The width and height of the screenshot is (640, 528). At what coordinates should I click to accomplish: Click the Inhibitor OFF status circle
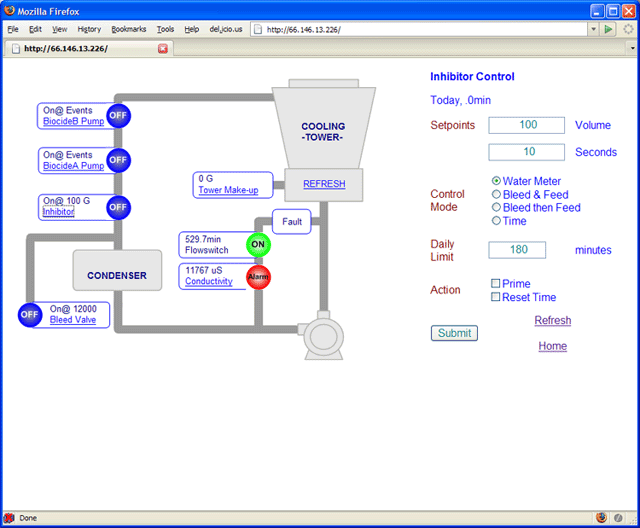tap(118, 207)
